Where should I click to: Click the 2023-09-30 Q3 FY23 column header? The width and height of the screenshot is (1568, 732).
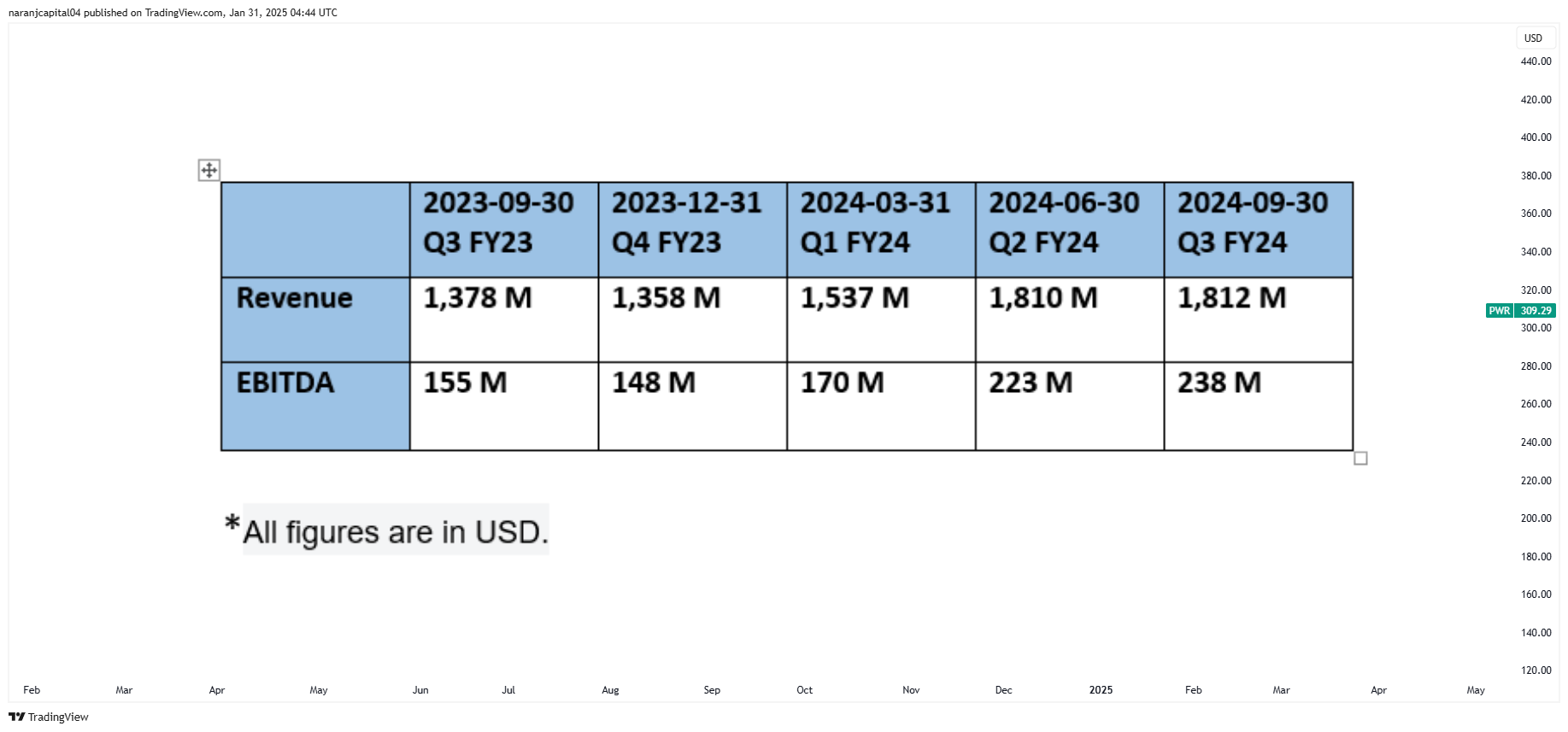504,230
